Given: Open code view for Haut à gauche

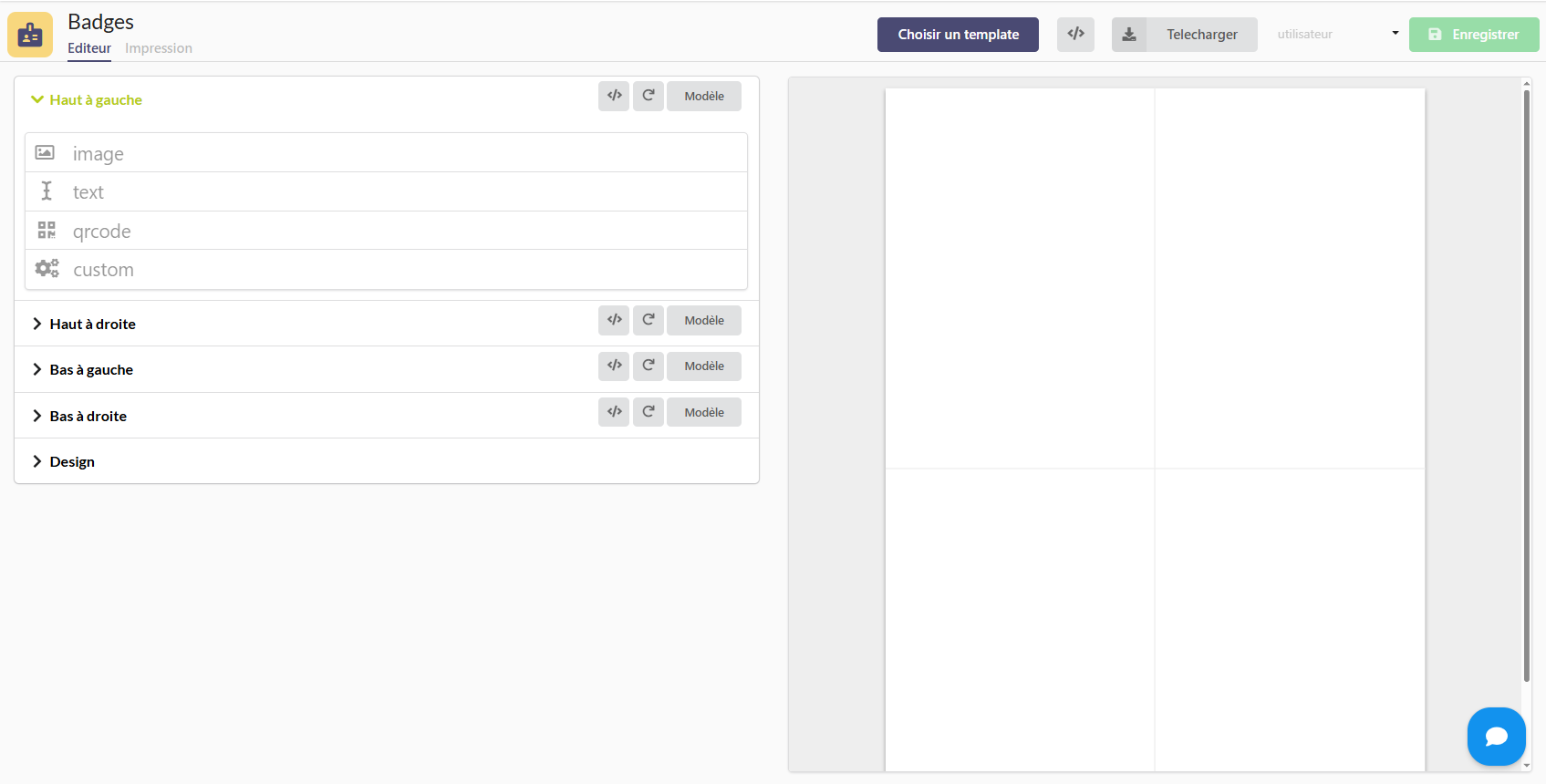Looking at the screenshot, I should [614, 96].
